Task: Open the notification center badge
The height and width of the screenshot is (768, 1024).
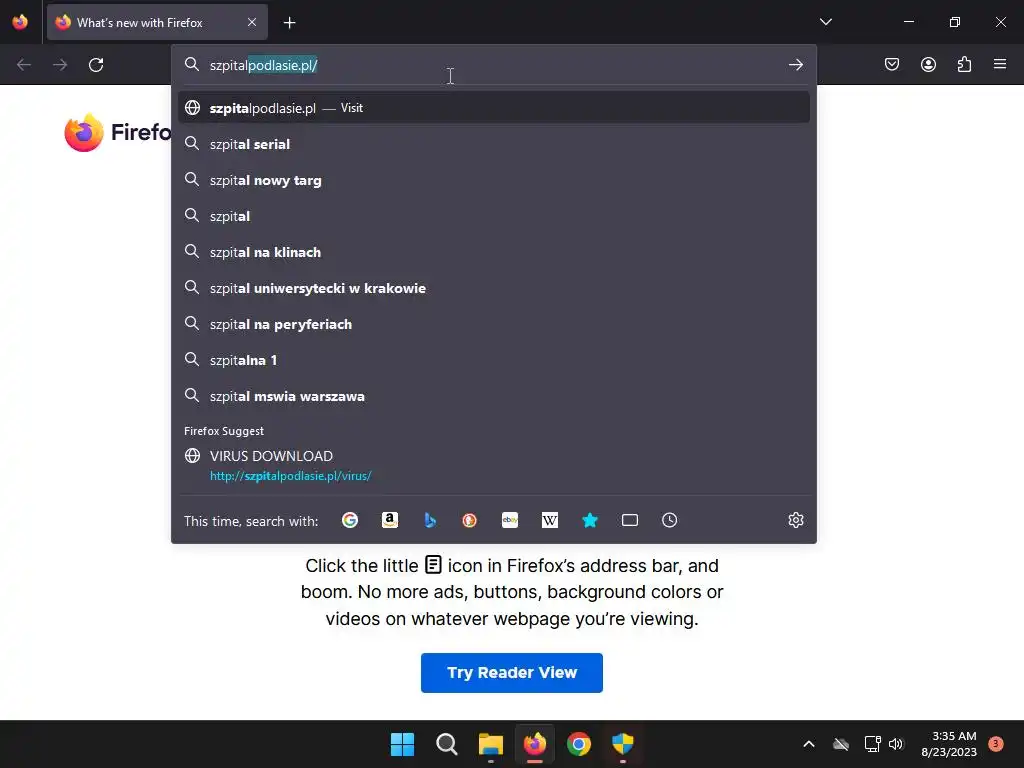Action: [x=995, y=743]
